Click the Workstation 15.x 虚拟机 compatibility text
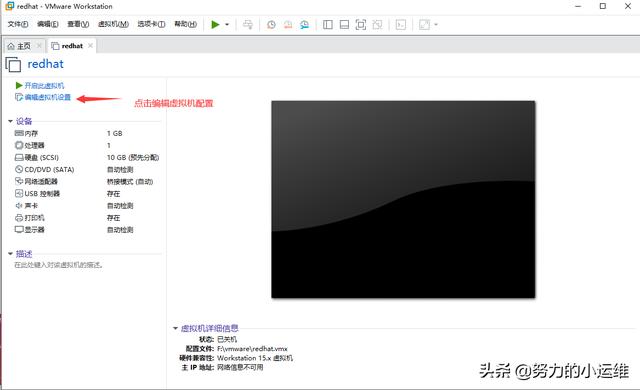640x390 pixels. coord(255,358)
